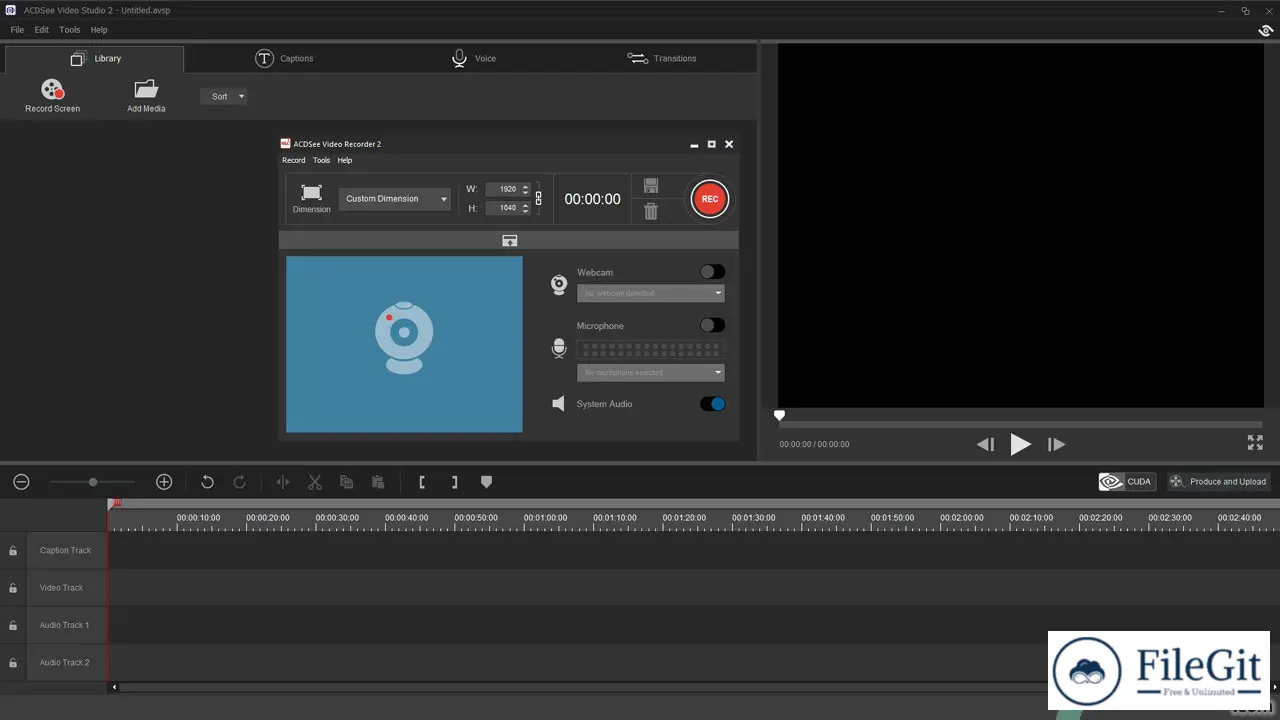The width and height of the screenshot is (1280, 720).
Task: Click the Dimension frame icon in recorder
Action: [311, 192]
